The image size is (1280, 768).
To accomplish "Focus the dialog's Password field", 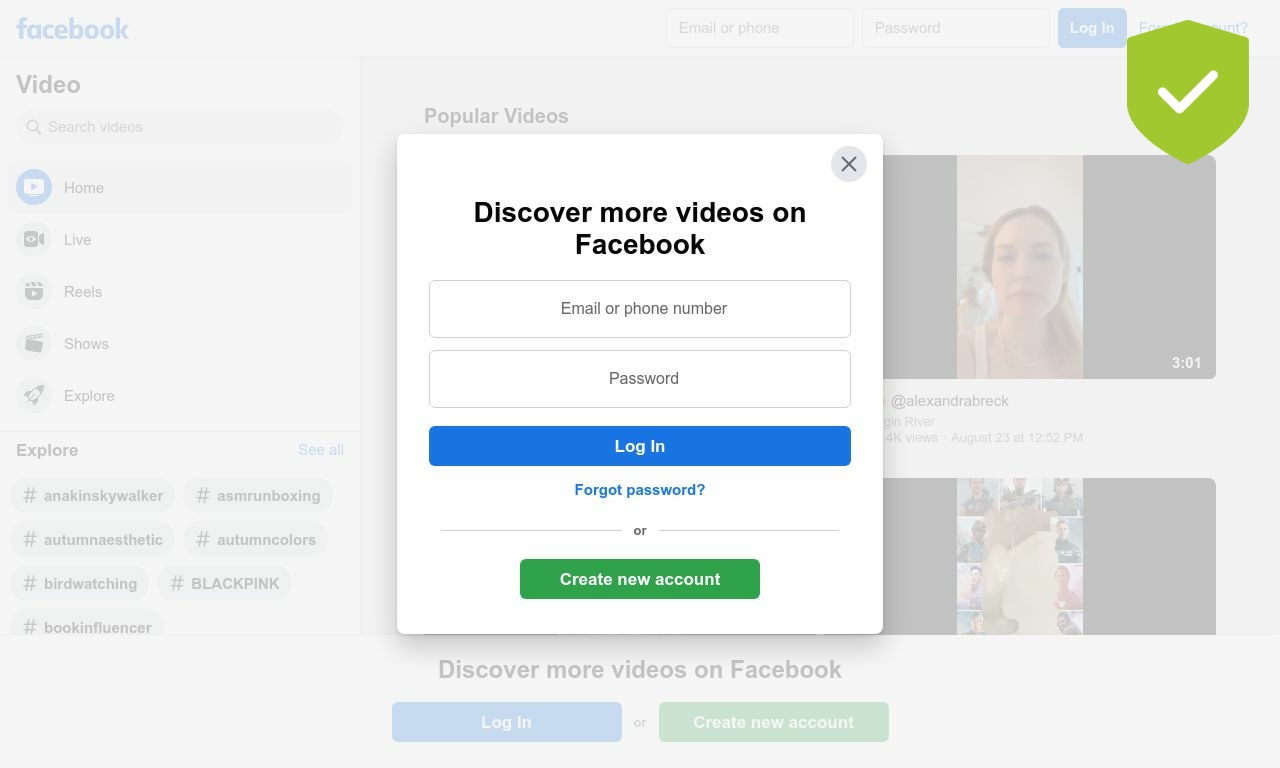I will pyautogui.click(x=640, y=379).
